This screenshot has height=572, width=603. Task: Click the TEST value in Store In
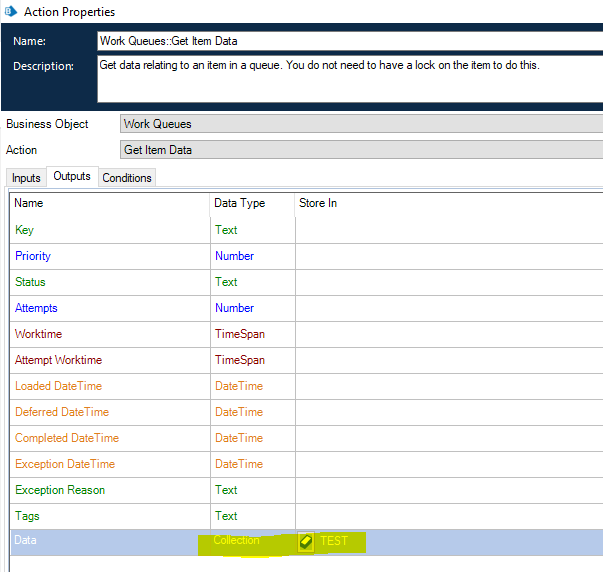pos(334,541)
